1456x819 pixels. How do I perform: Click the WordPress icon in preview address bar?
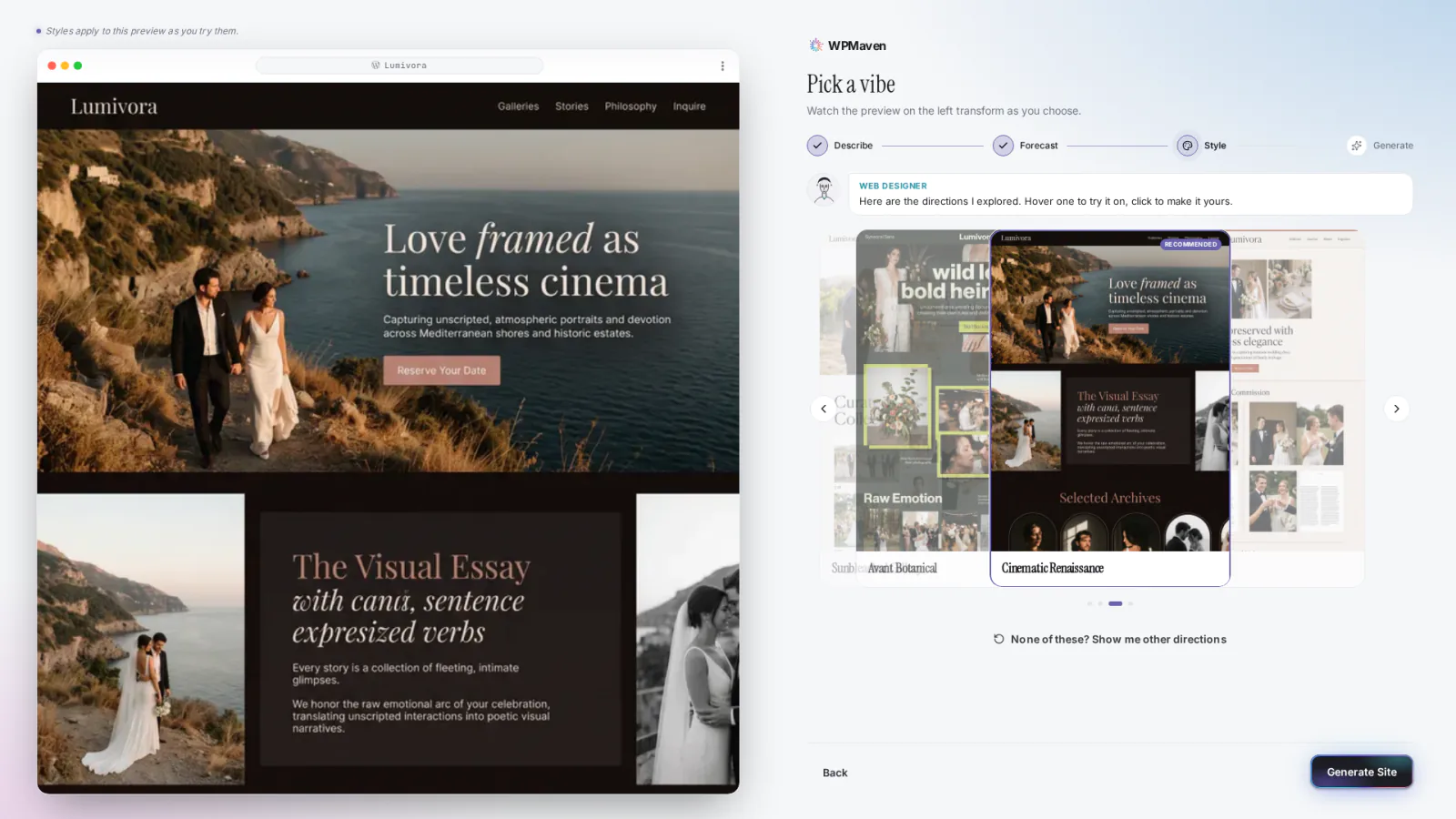[376, 66]
